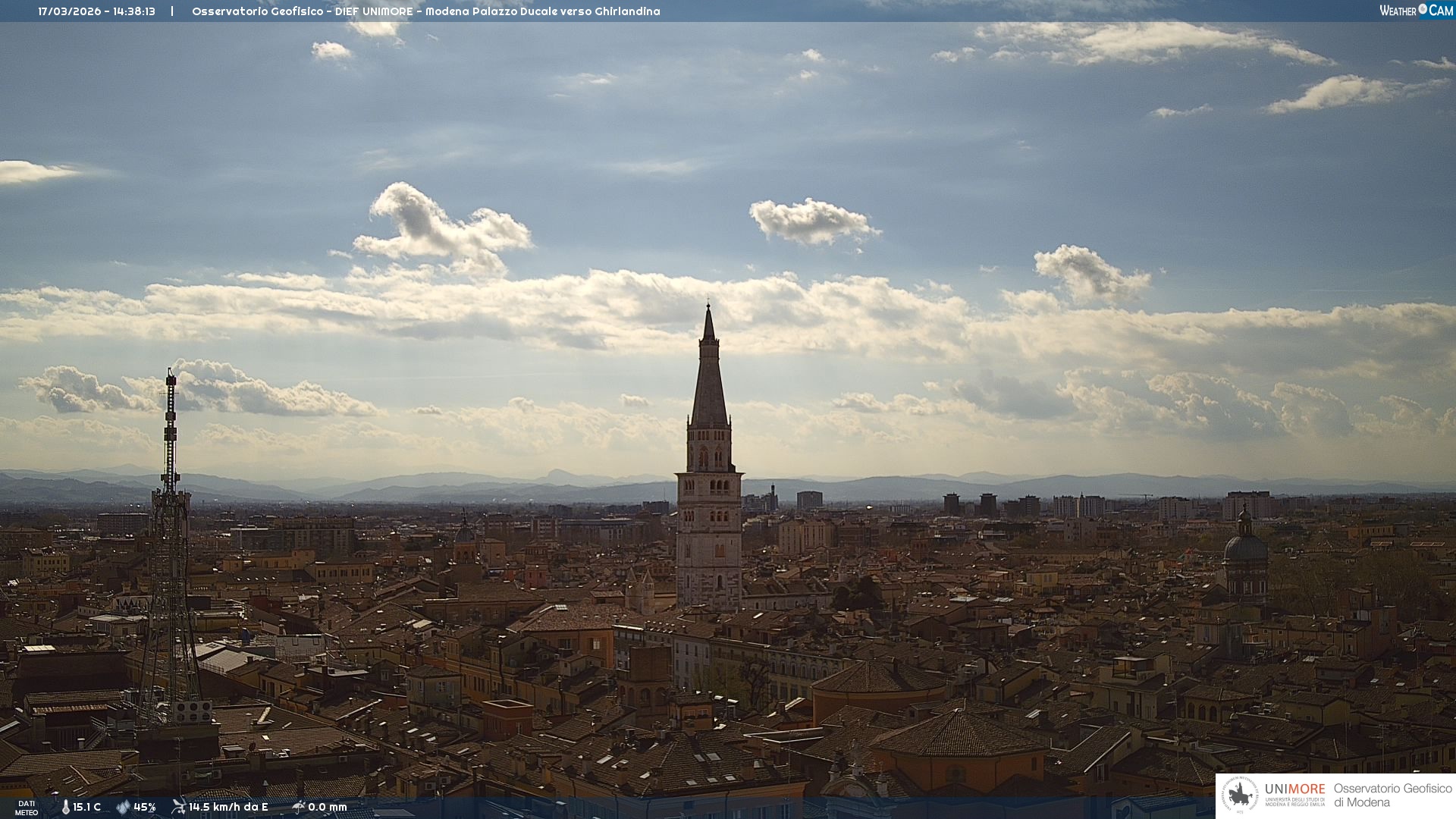The width and height of the screenshot is (1456, 819).
Task: Click the church dome on the right
Action: click(1245, 548)
